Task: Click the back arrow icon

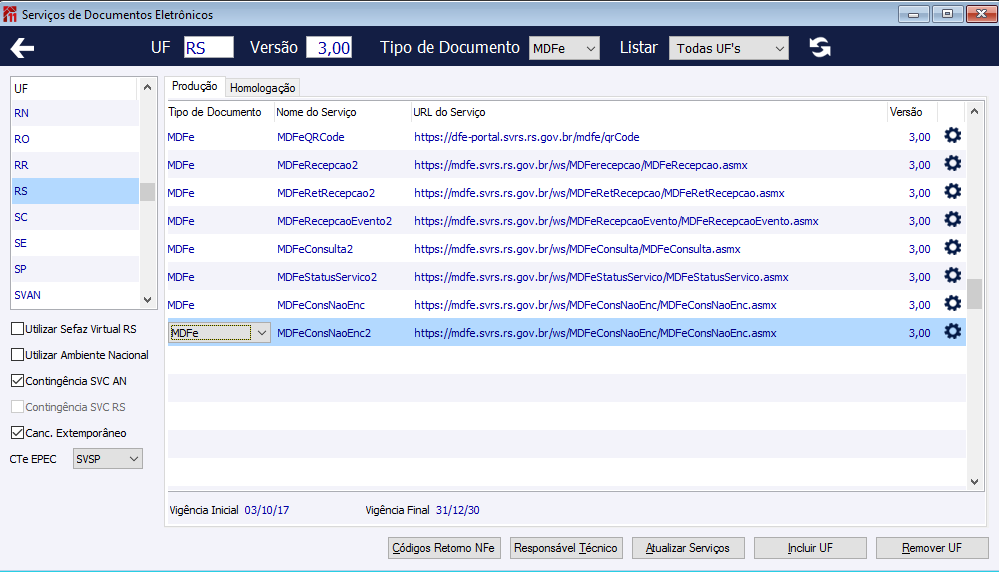Action: tap(22, 48)
